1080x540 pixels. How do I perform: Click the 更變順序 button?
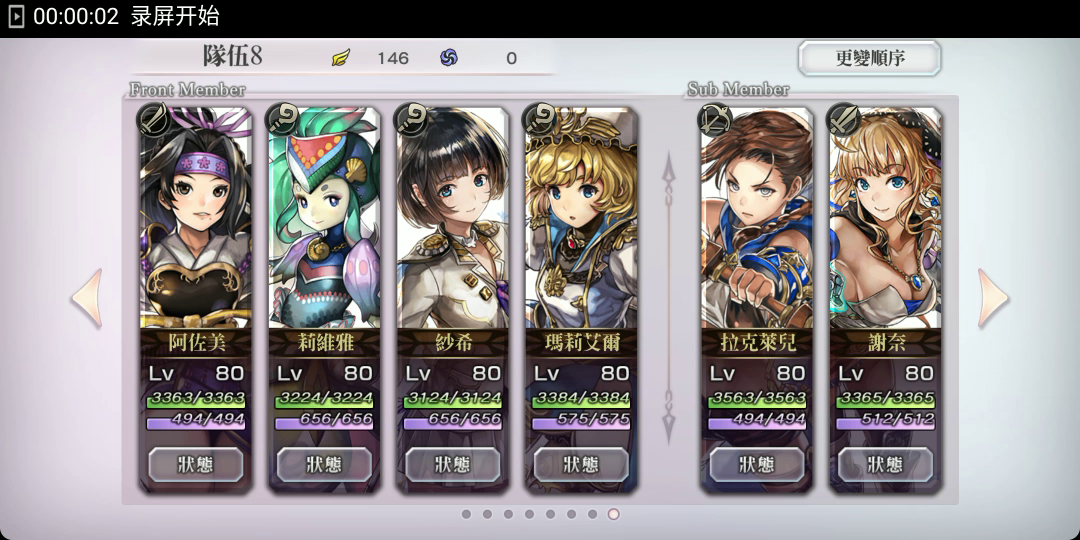[869, 58]
